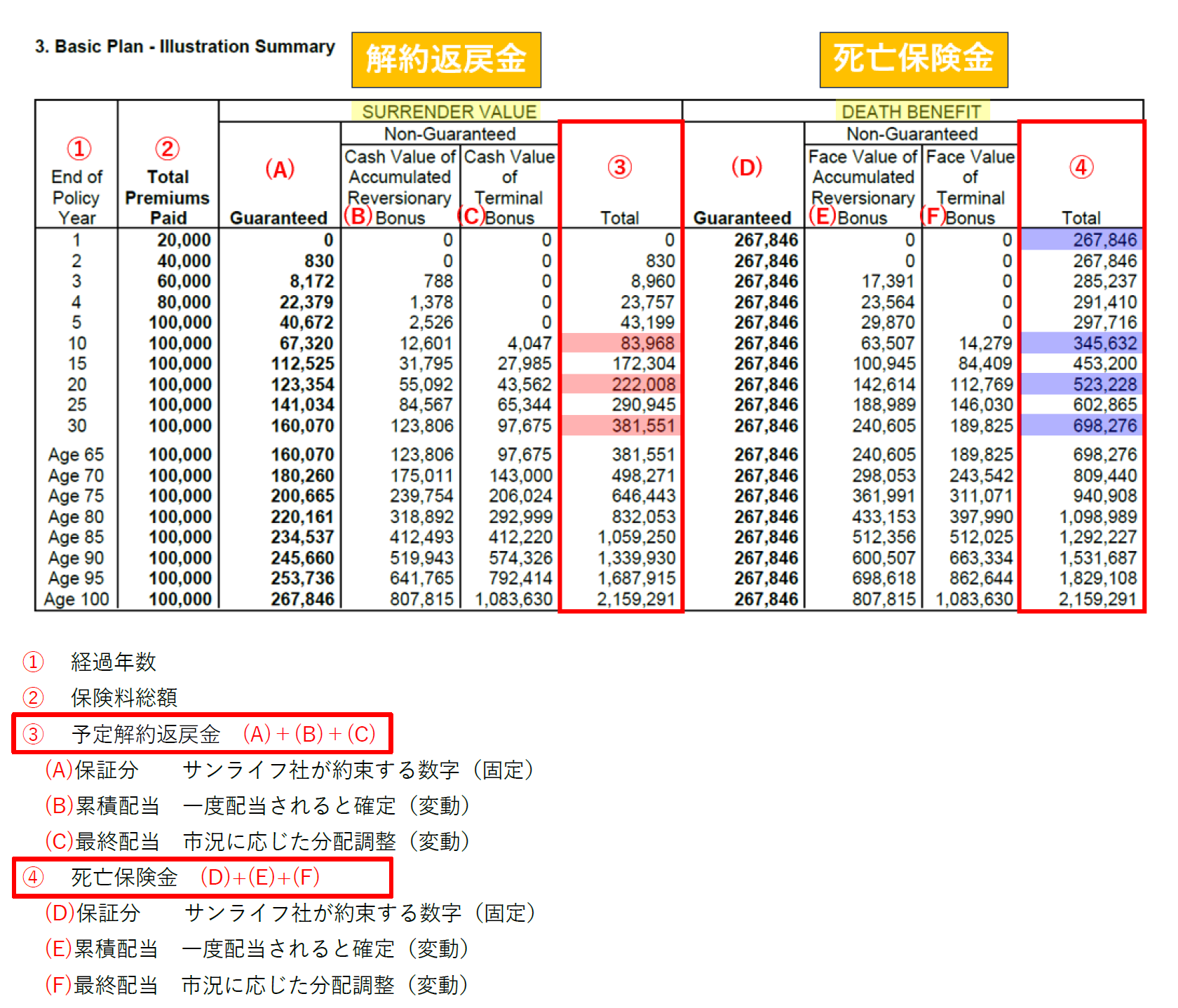Click the highlighted SURRENDER VALUE header
Image resolution: width=1178 pixels, height=1008 pixels.
(449, 111)
